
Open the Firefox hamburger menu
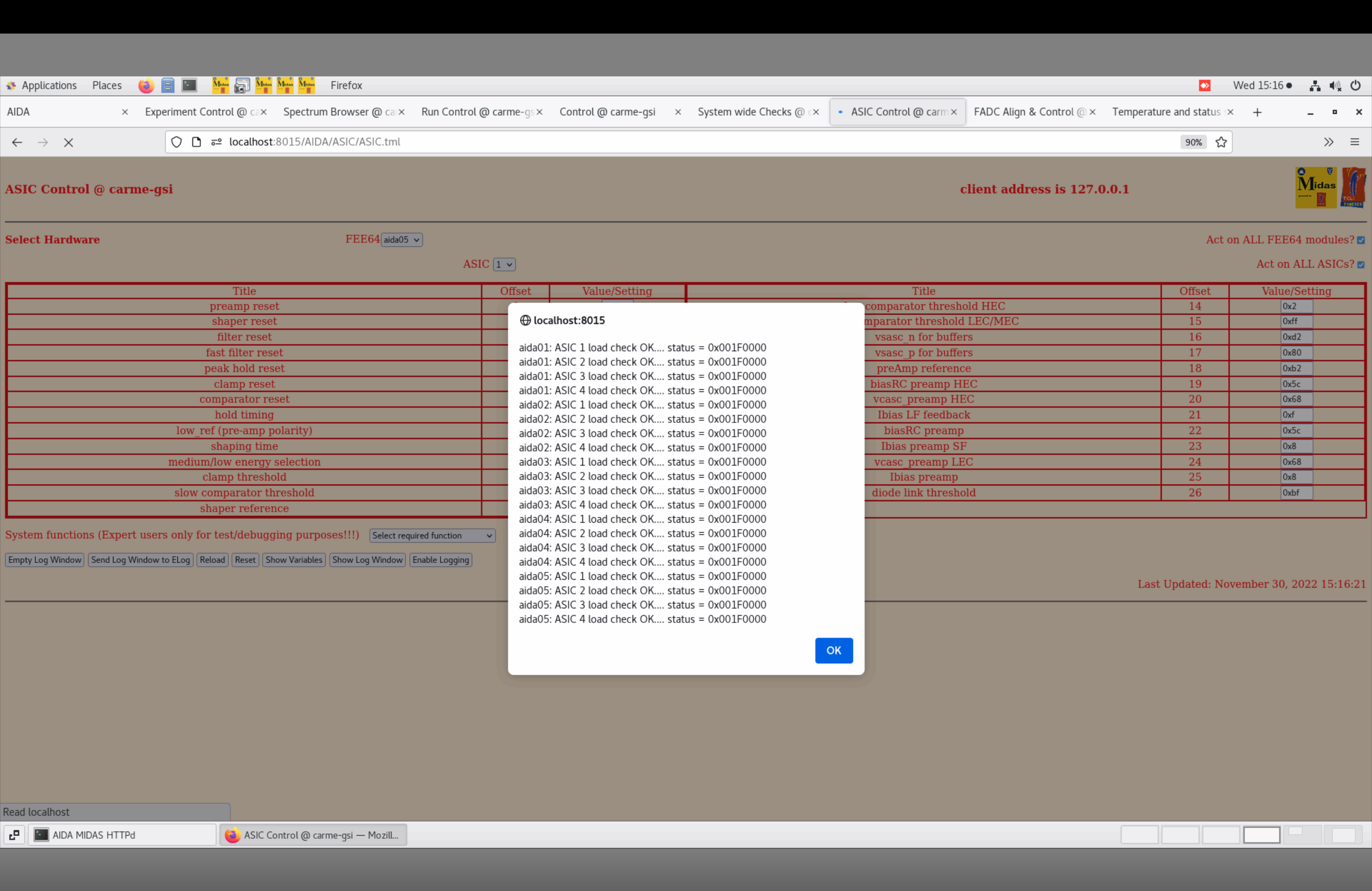[x=1355, y=142]
